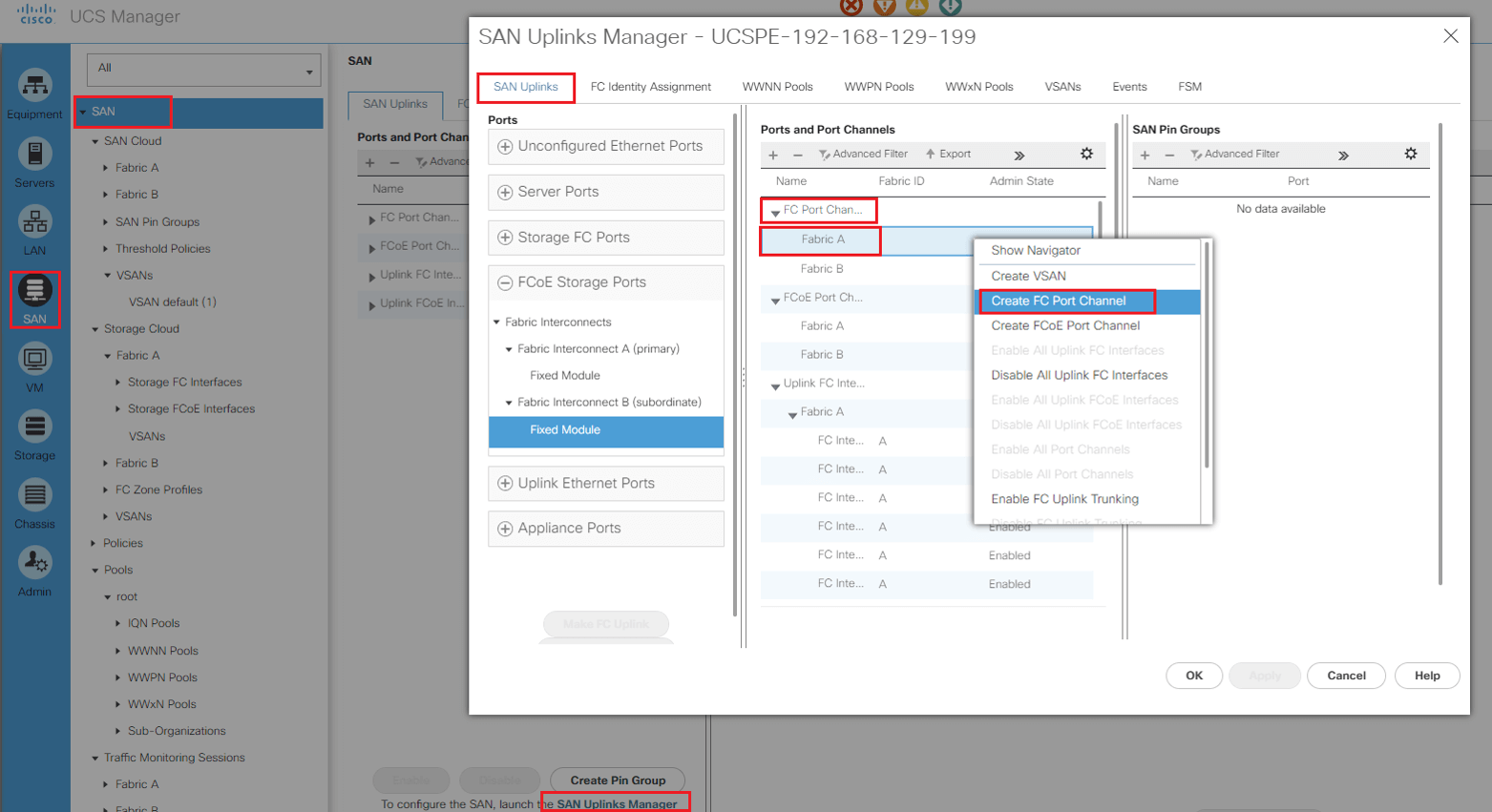The image size is (1492, 812).
Task: Open the Admin navigation icon
Action: tap(34, 572)
